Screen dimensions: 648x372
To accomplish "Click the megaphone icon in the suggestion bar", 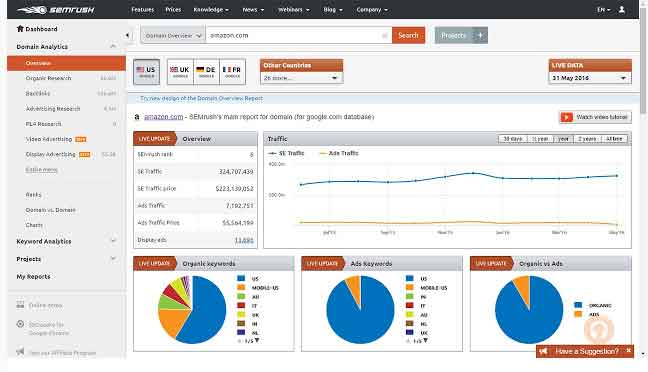I will coord(543,351).
